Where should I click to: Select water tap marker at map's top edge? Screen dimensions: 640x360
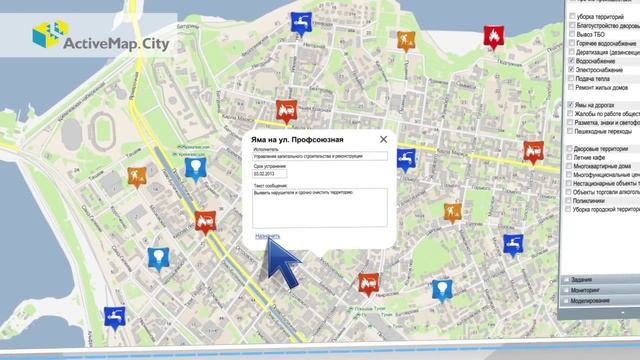click(301, 23)
